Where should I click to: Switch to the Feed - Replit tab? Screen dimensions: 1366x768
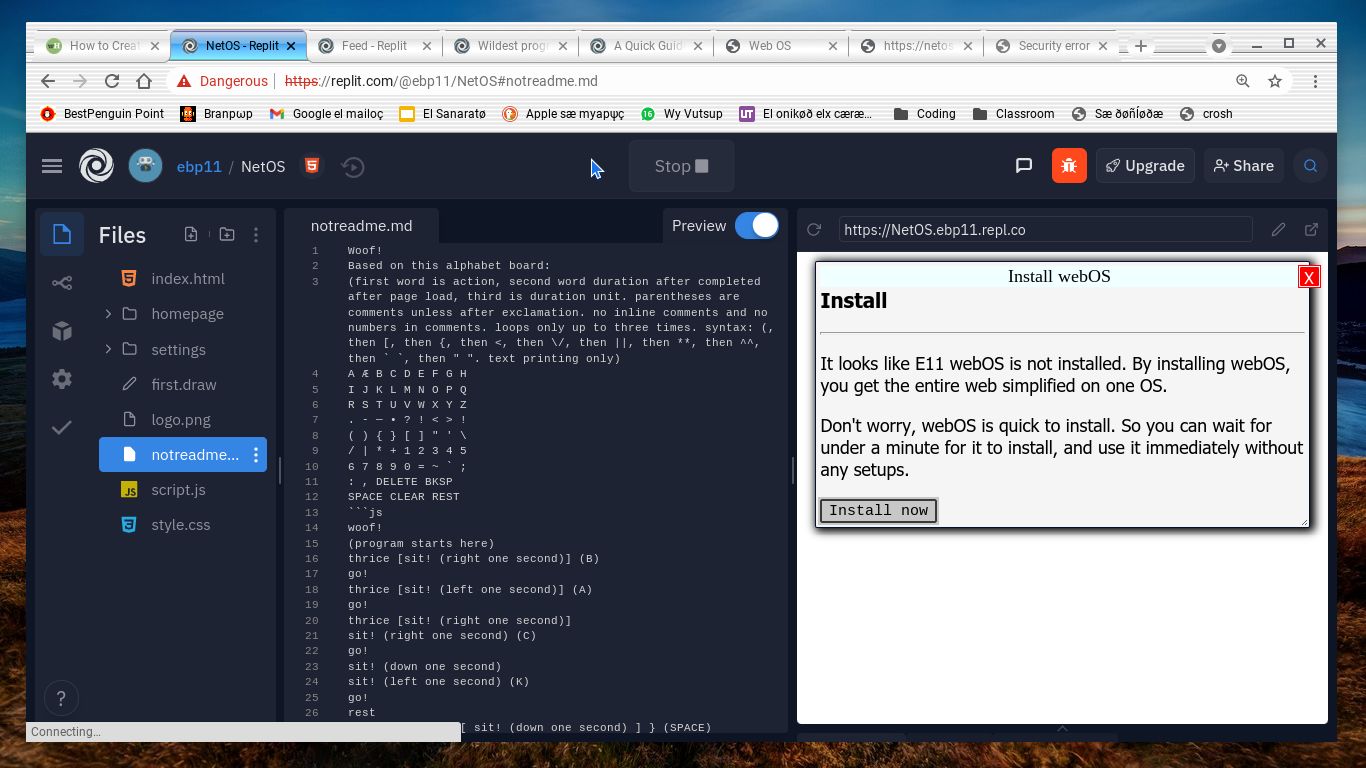pyautogui.click(x=374, y=45)
